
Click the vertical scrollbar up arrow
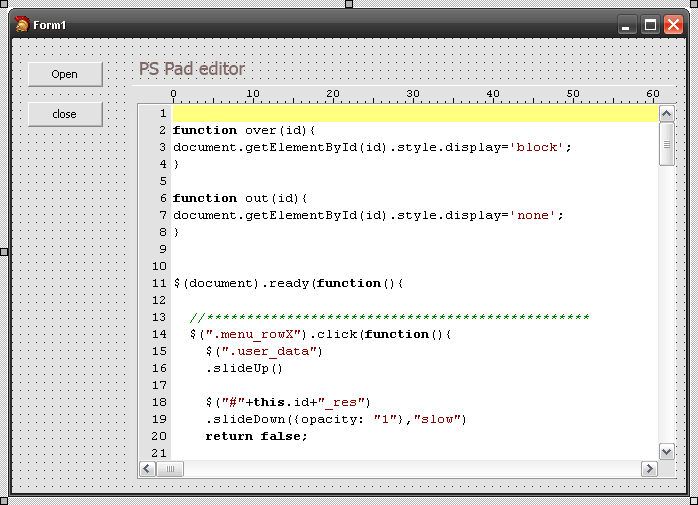667,114
